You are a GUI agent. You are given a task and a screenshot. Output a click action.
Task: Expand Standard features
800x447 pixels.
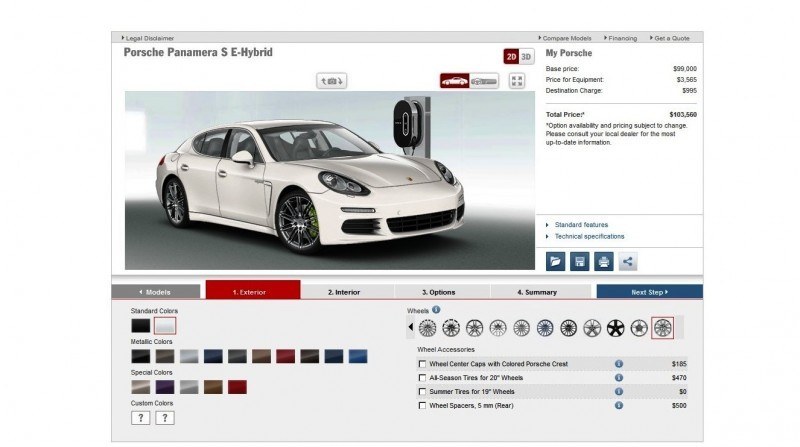[581, 225]
